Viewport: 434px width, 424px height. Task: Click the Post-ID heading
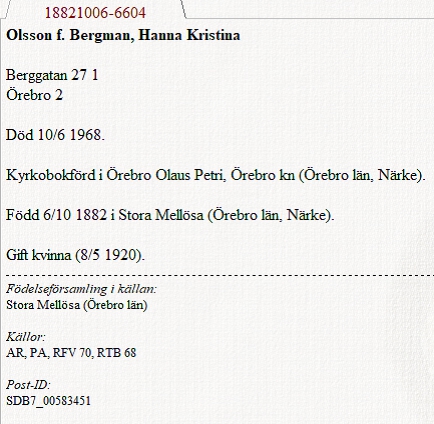pos(28,385)
